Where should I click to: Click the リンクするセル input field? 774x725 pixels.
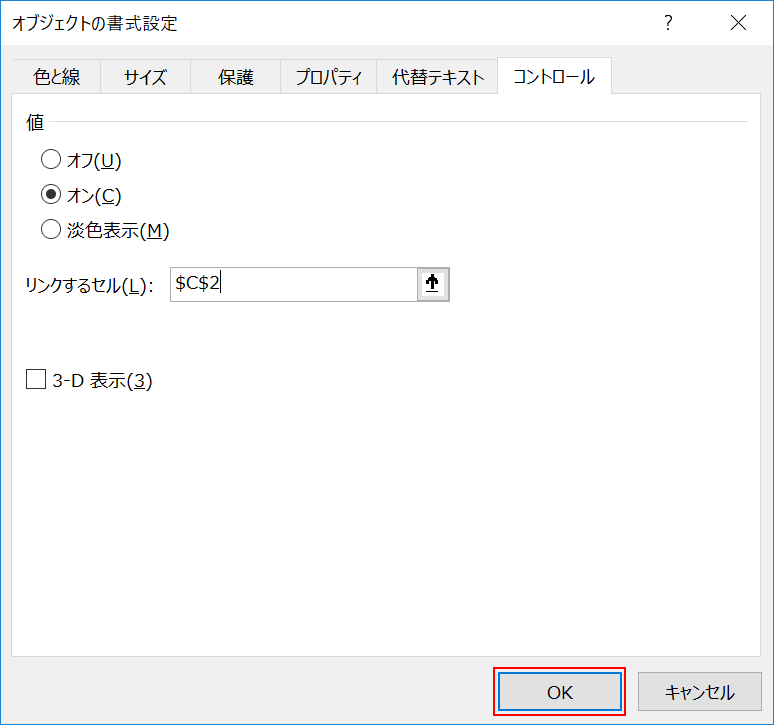coord(294,284)
